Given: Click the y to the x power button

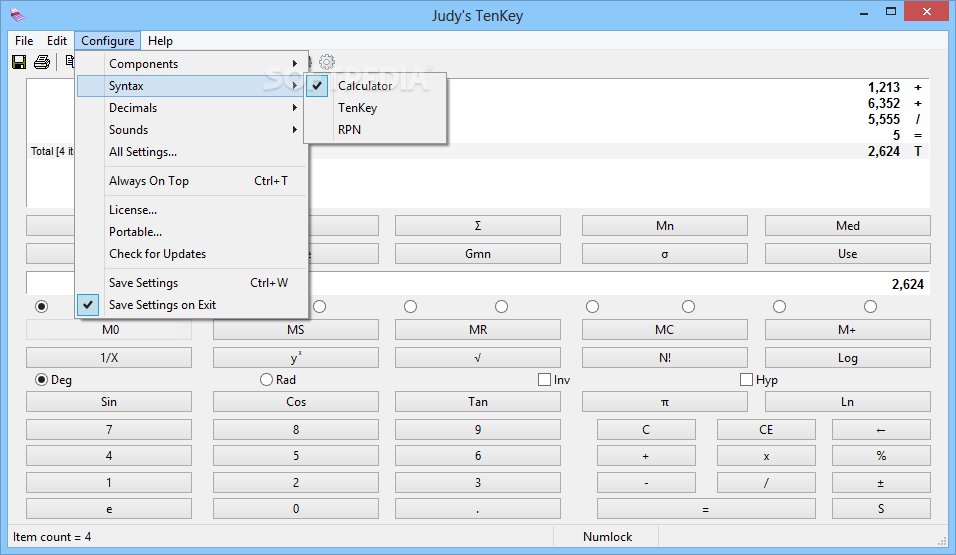Looking at the screenshot, I should pyautogui.click(x=296, y=358).
